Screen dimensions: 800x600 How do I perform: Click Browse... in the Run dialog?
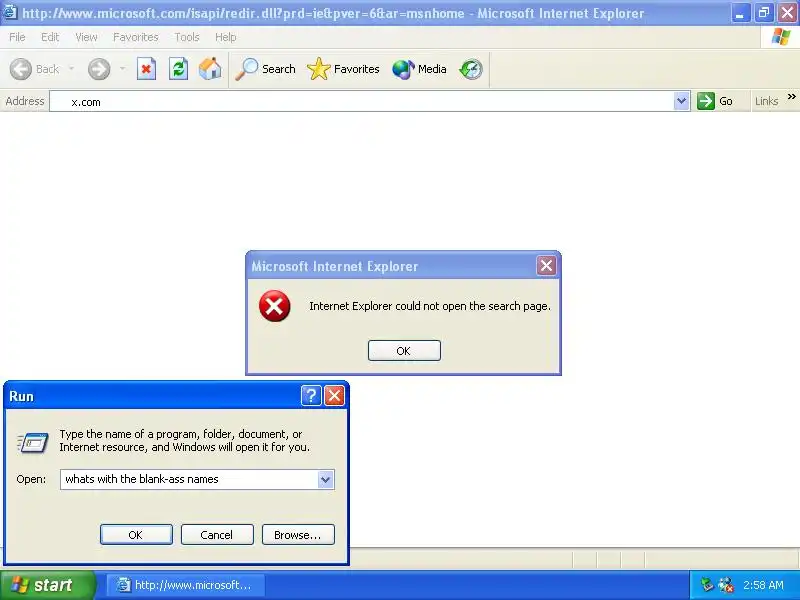[298, 535]
